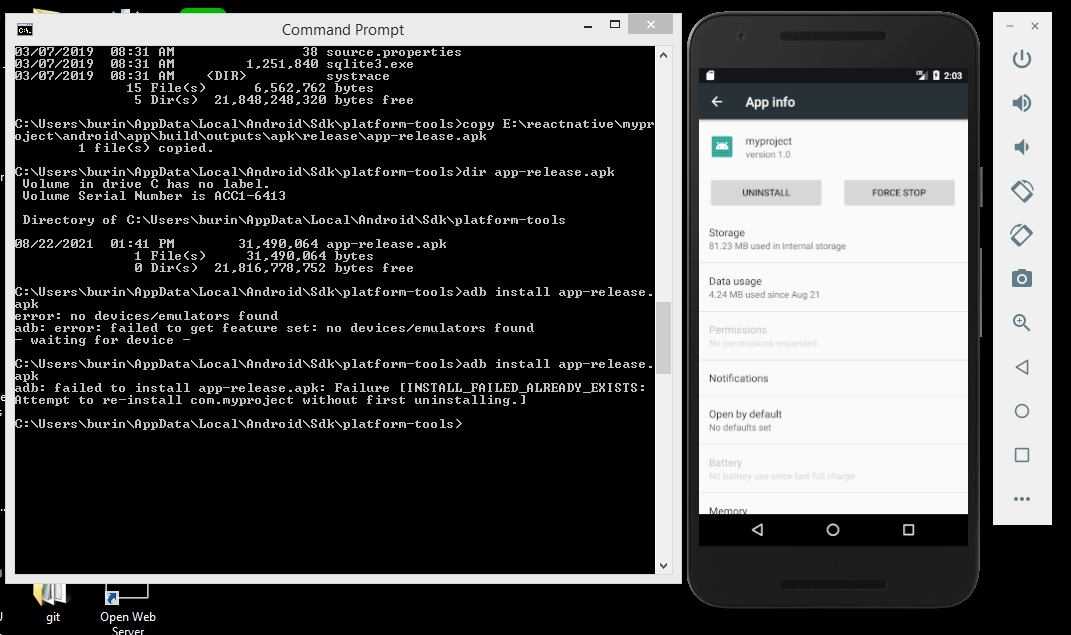Increase emulator volume with volume up icon

[1021, 103]
